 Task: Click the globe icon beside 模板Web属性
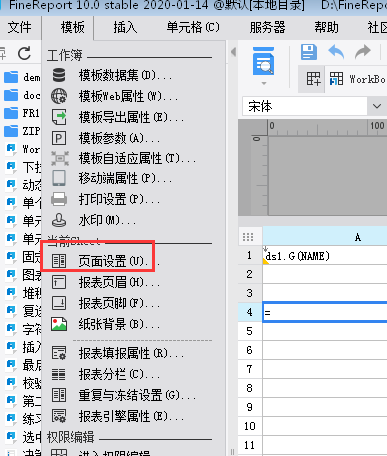(x=59, y=96)
